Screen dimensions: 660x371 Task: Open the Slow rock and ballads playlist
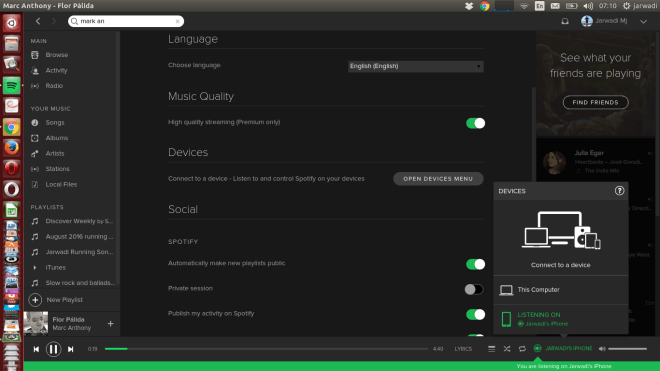pos(80,283)
